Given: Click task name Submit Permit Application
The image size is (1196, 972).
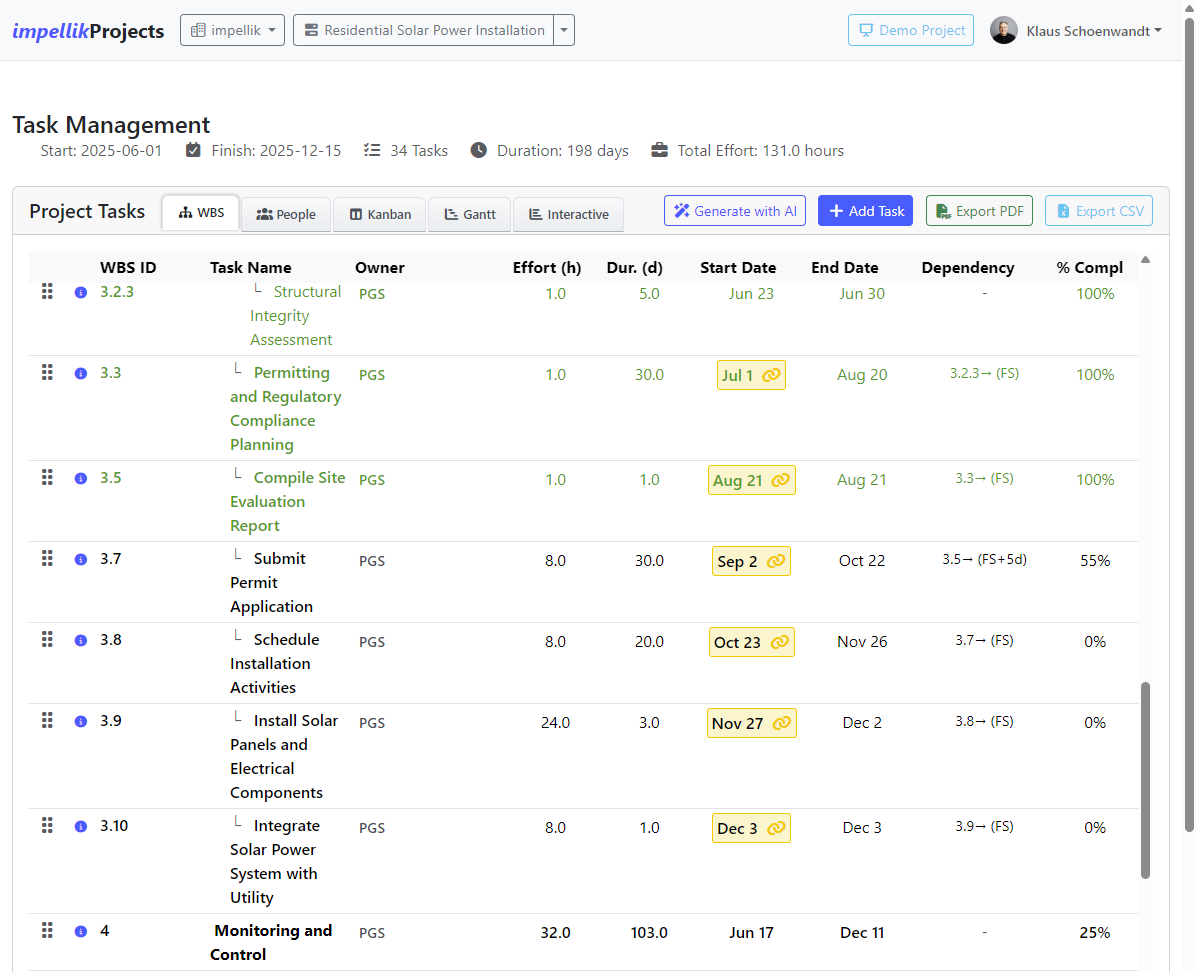Looking at the screenshot, I should [x=272, y=582].
